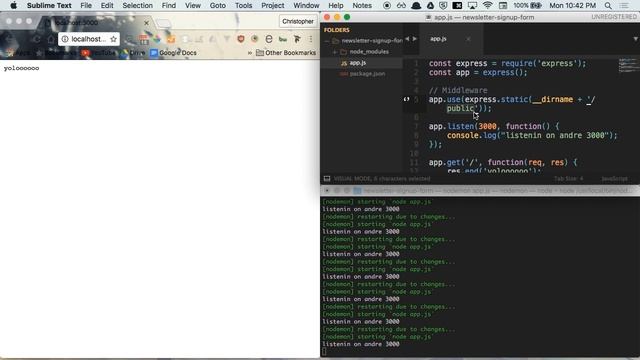Open the Tools menu
The image size is (640, 360).
click(243, 6)
